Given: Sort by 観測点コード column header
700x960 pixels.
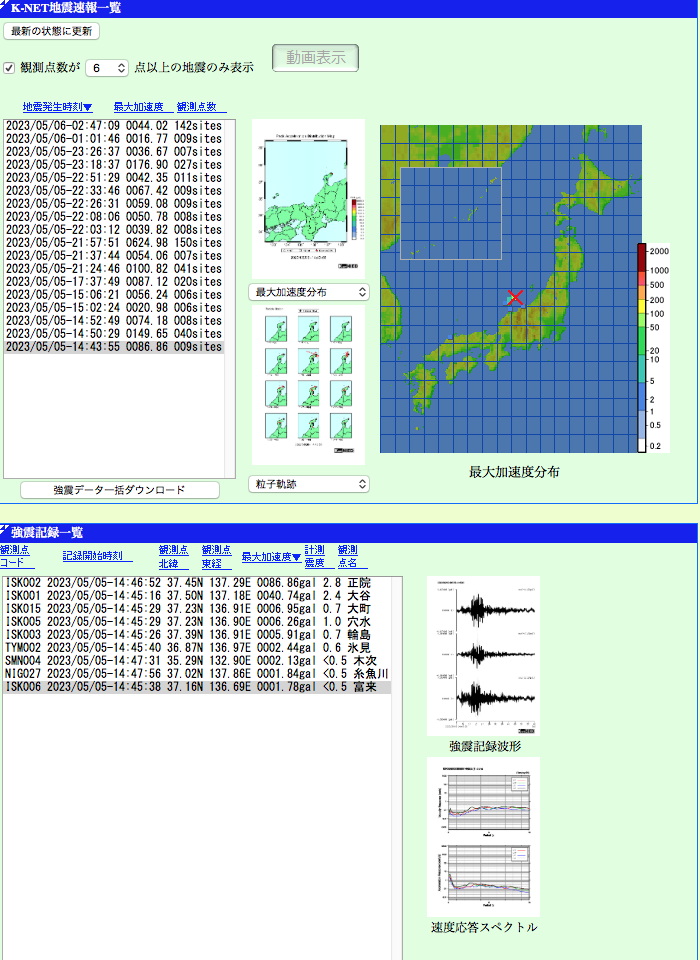Looking at the screenshot, I should tap(15, 557).
